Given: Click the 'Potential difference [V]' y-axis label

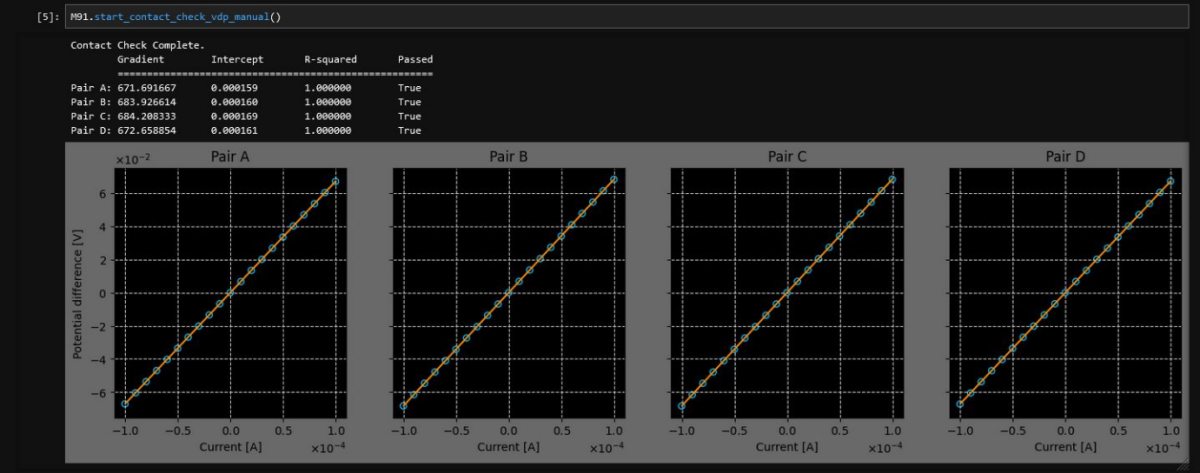Looking at the screenshot, I should pos(77,292).
